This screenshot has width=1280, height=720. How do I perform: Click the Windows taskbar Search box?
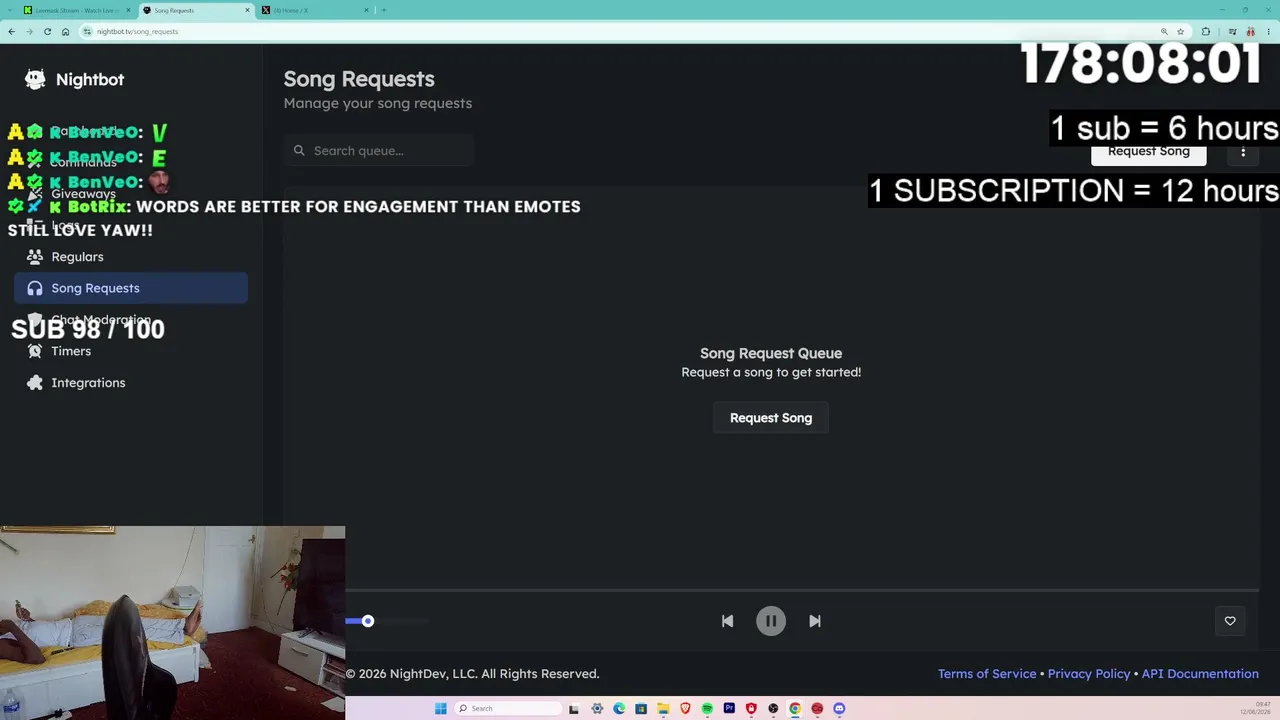click(x=509, y=708)
